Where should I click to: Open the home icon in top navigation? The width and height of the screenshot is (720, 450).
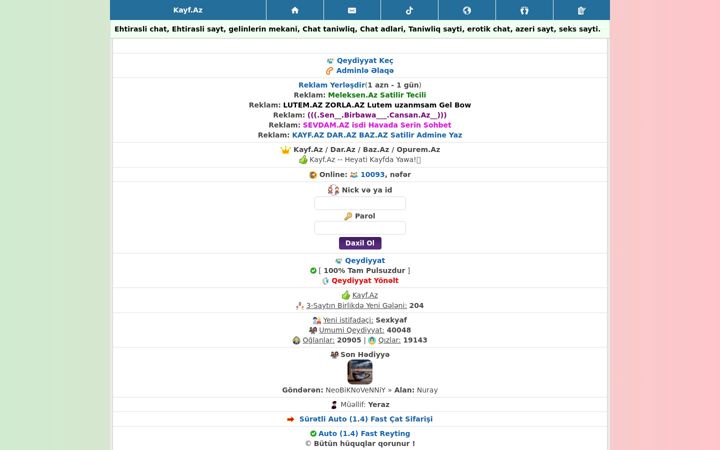pyautogui.click(x=295, y=10)
